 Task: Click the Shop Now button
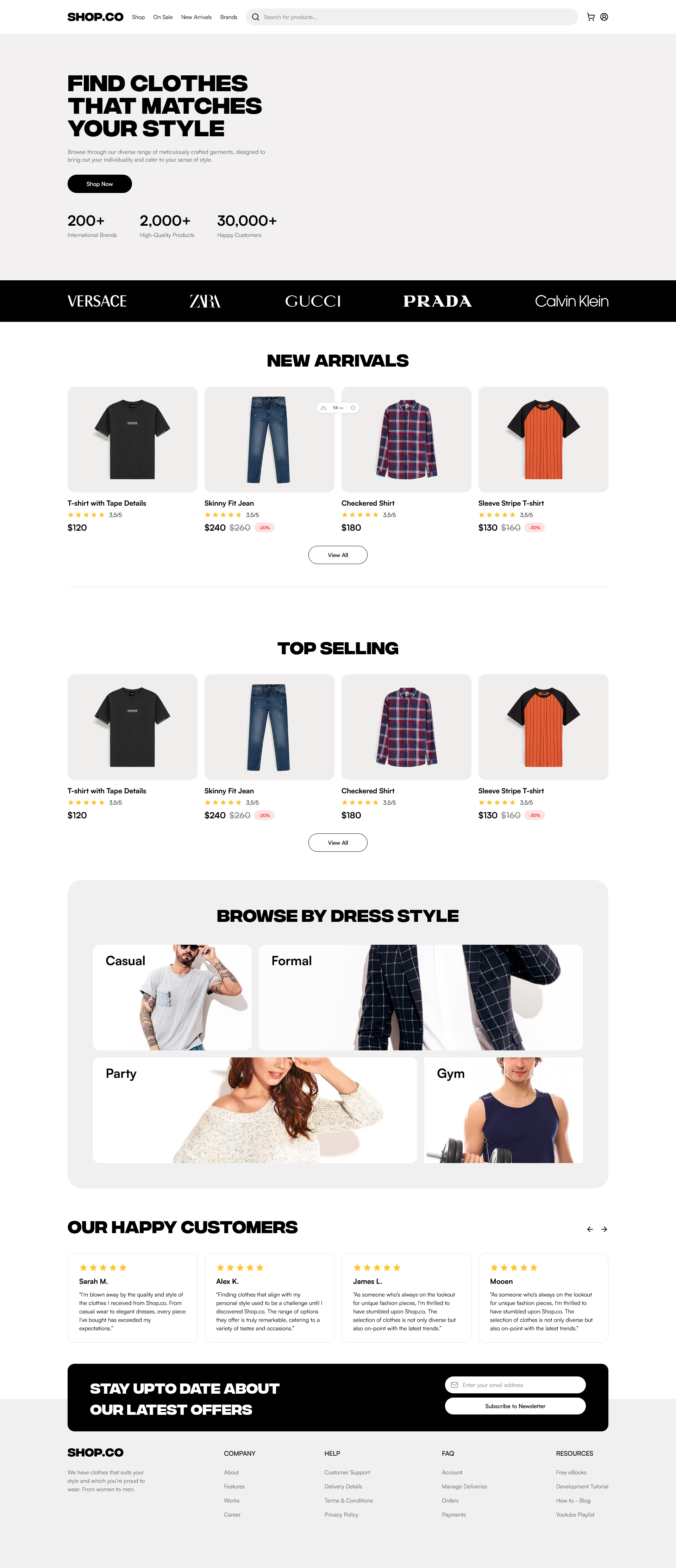tap(100, 184)
